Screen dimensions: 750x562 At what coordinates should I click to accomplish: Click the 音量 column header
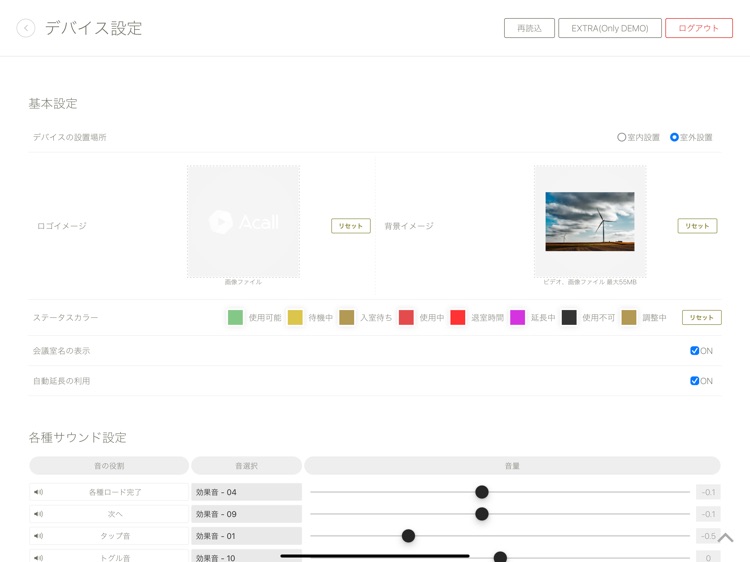tap(512, 466)
